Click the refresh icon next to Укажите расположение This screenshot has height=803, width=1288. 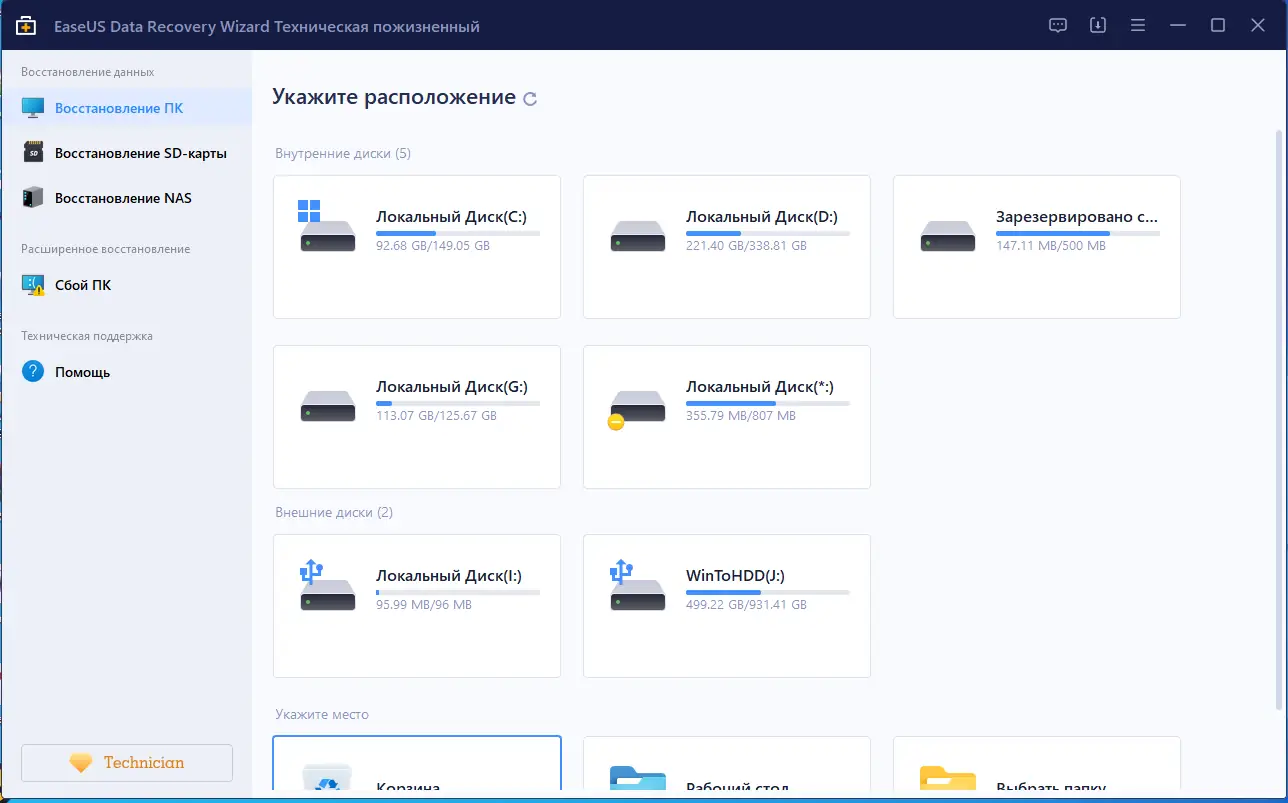tap(532, 97)
